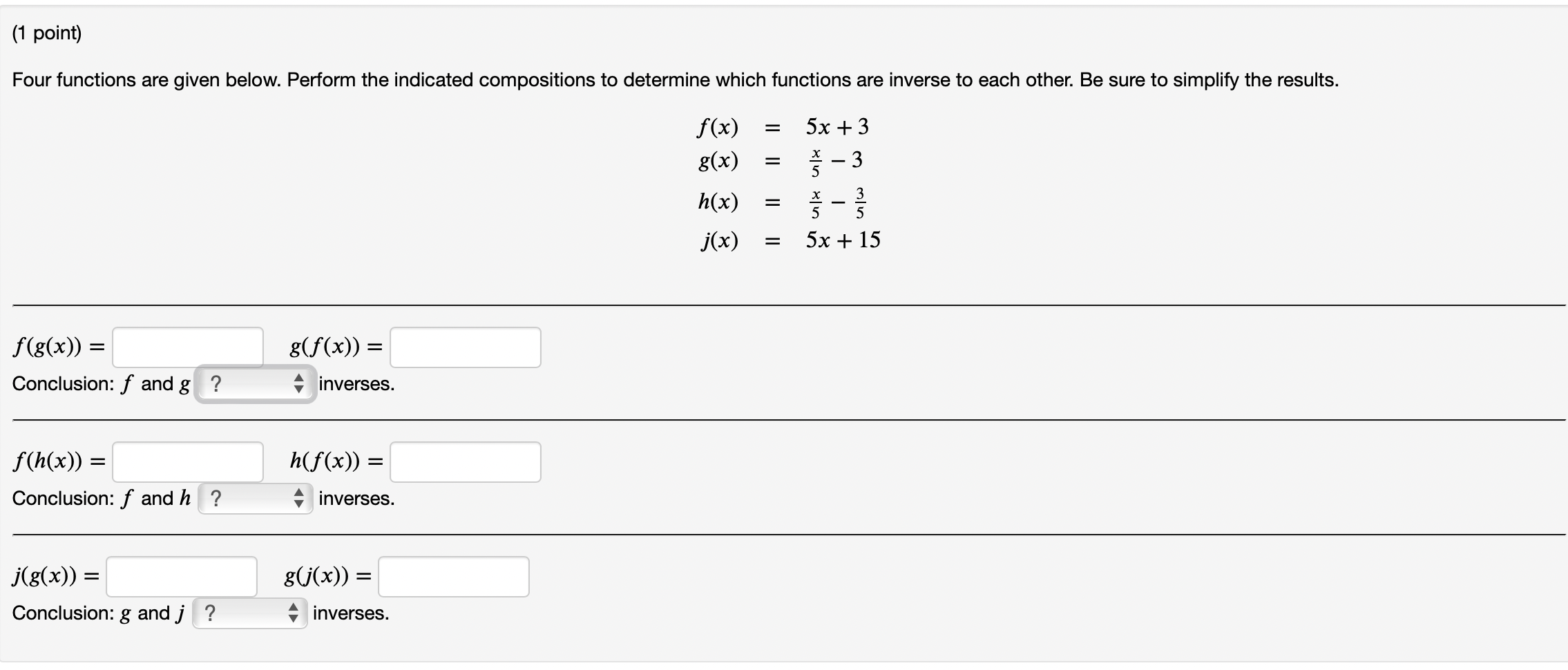The image size is (1568, 670).
Task: Click the f(g(x)) answer input field
Action: point(187,347)
